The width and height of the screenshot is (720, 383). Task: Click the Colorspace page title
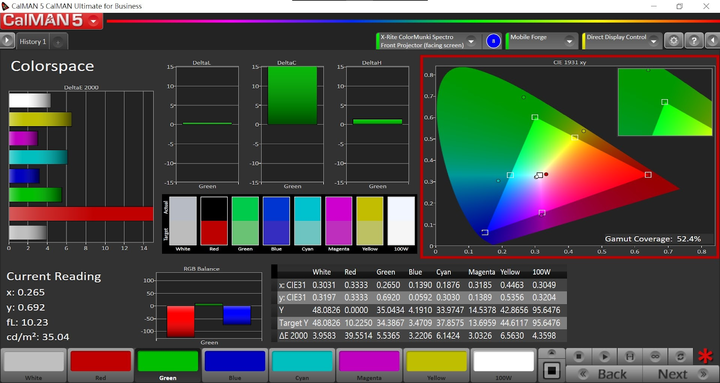(52, 66)
